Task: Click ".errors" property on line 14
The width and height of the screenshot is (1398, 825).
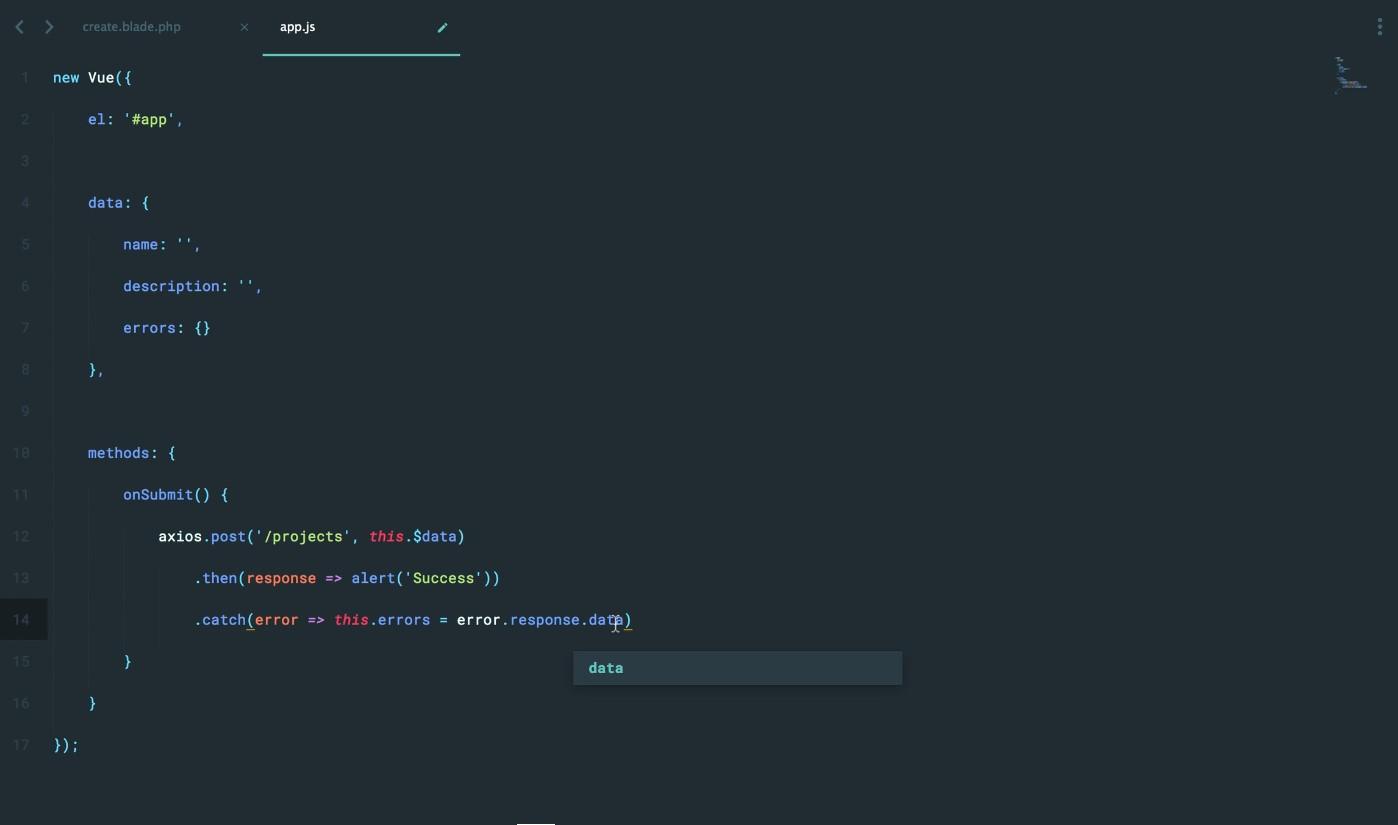Action: point(399,620)
